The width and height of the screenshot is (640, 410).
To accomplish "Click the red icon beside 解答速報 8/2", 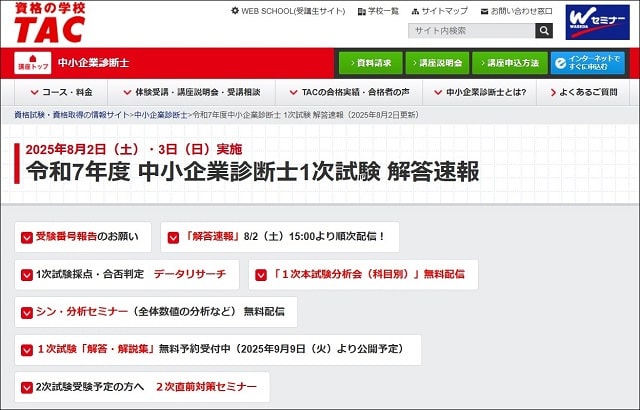I will click(173, 237).
